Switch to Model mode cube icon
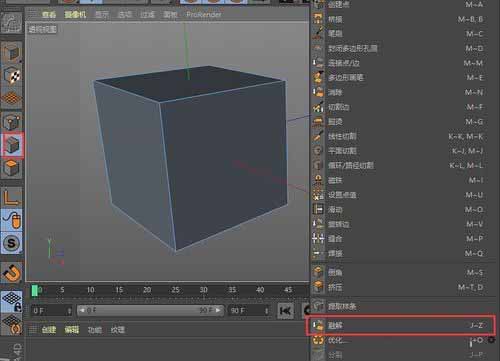The image size is (500, 361). [12, 53]
